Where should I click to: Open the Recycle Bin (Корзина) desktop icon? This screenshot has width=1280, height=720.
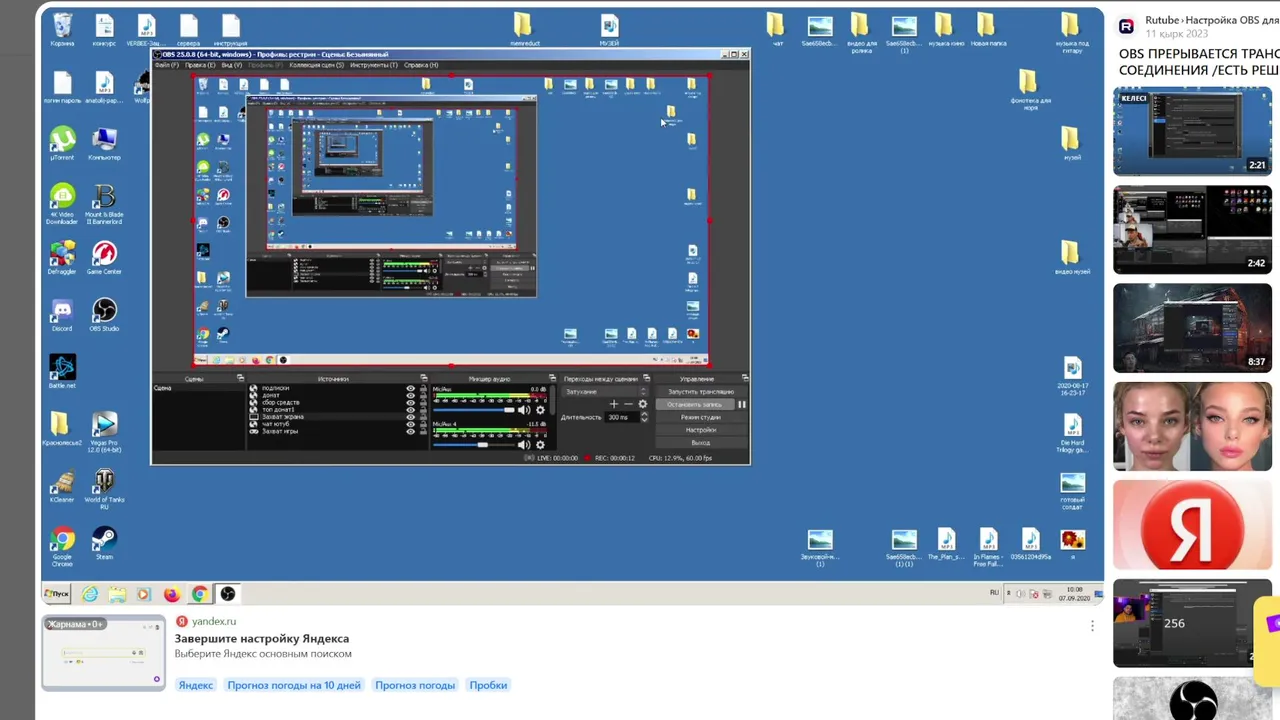click(62, 30)
